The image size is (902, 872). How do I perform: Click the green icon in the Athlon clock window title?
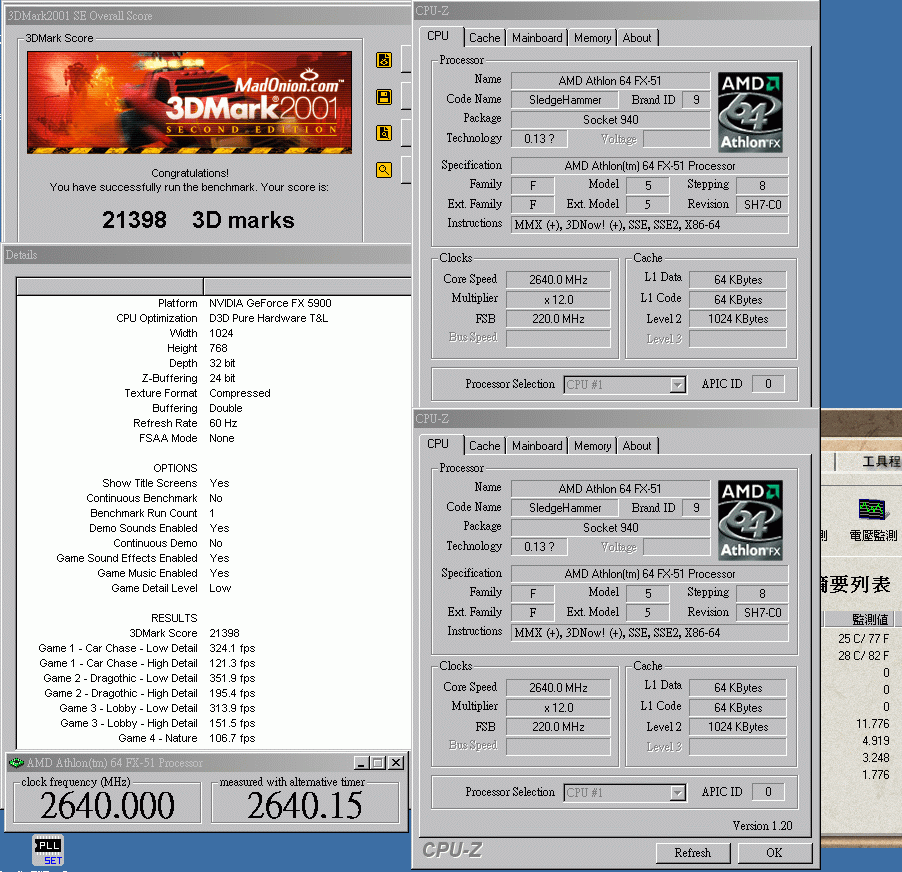click(x=16, y=763)
